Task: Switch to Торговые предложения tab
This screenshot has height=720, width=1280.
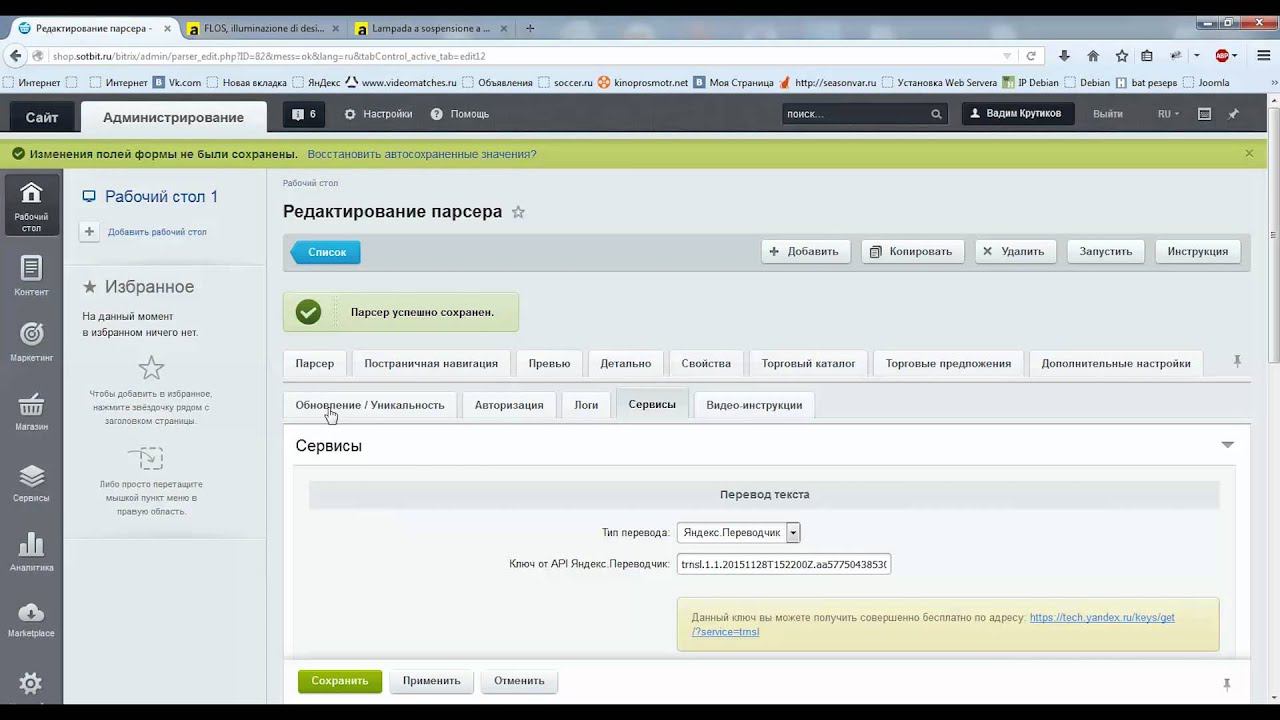Action: pos(948,364)
